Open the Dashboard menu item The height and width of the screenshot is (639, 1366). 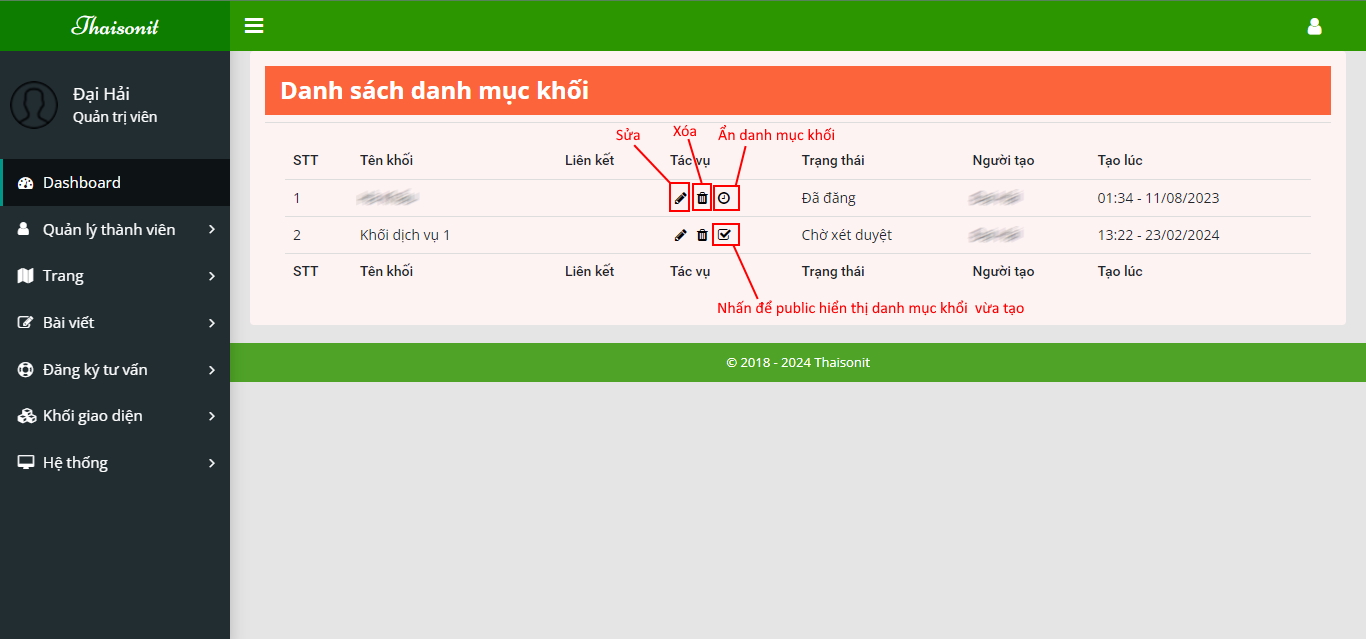pos(82,183)
